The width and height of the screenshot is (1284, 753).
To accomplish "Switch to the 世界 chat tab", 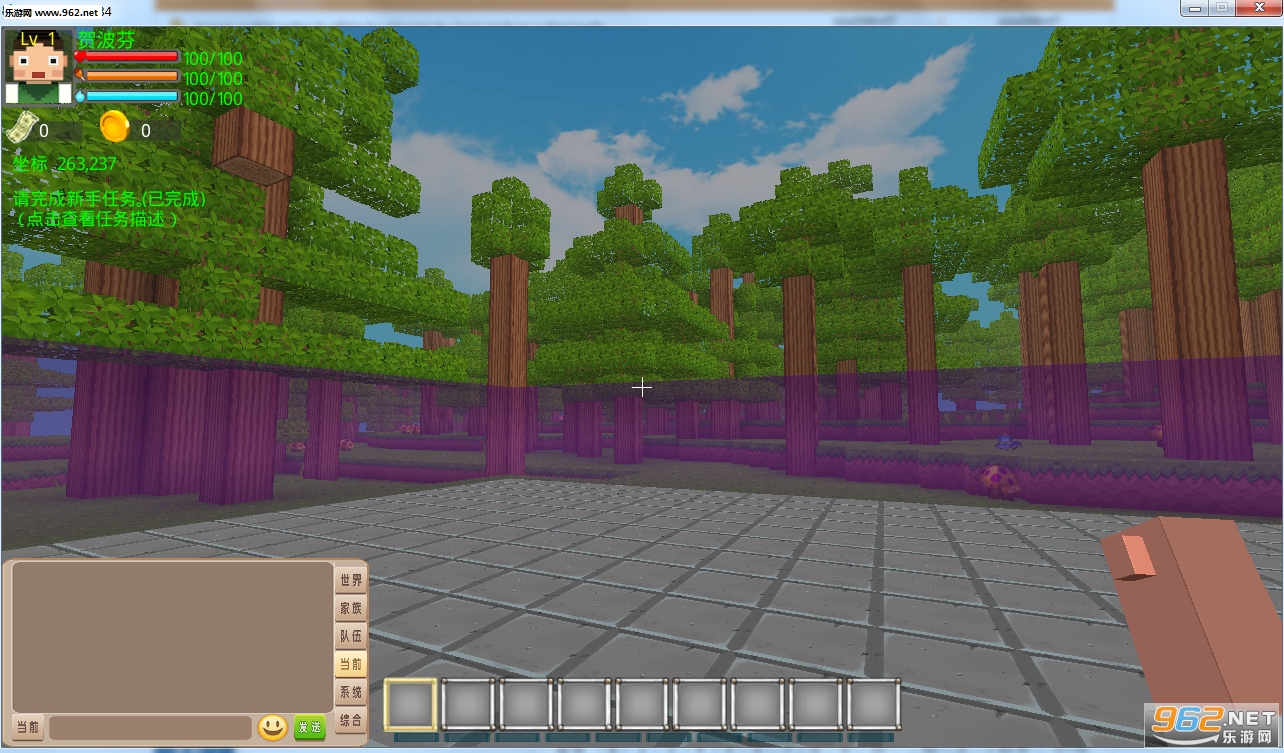I will coord(350,580).
